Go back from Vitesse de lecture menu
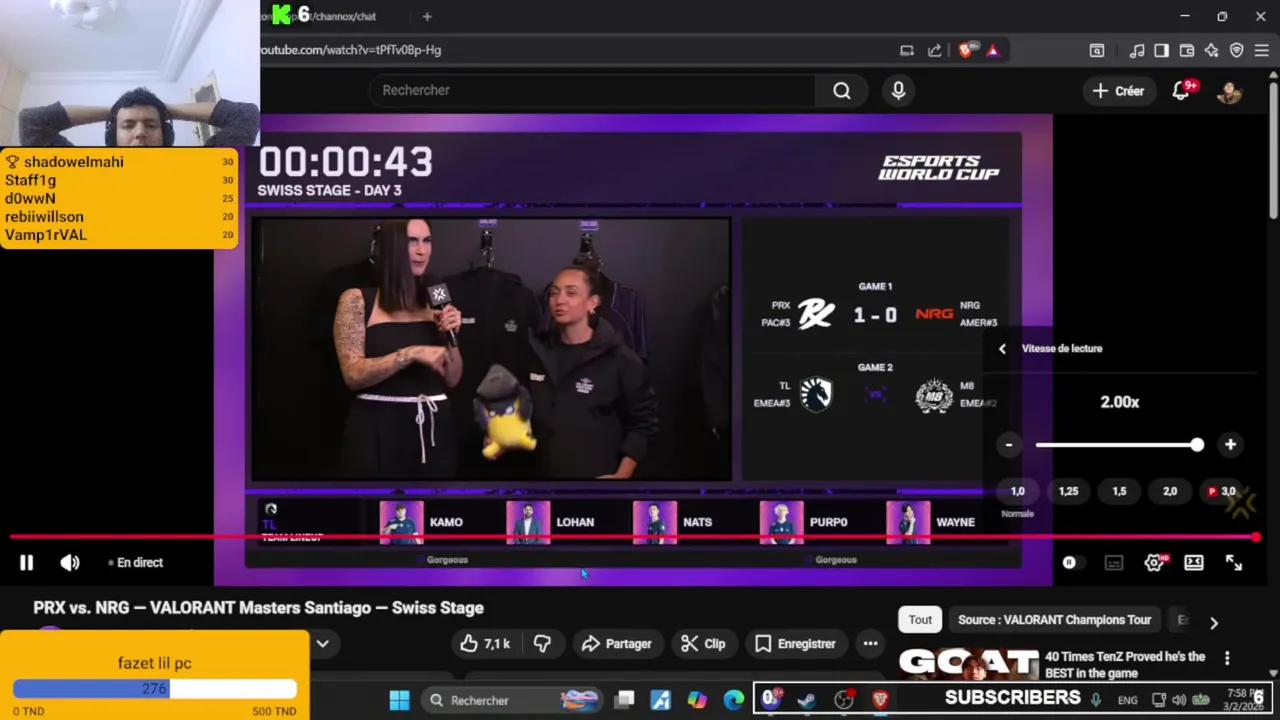Viewport: 1280px width, 720px height. [x=1002, y=349]
